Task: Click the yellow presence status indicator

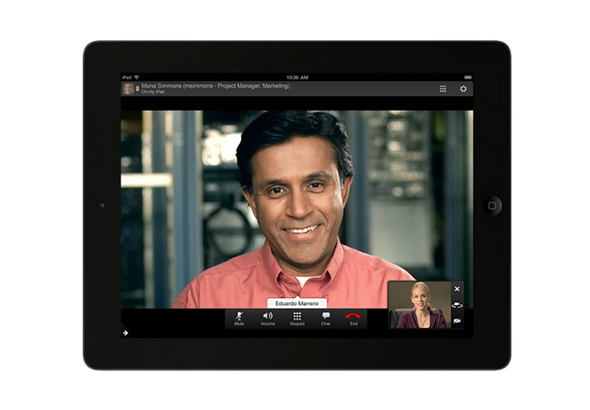Action: [x=137, y=88]
